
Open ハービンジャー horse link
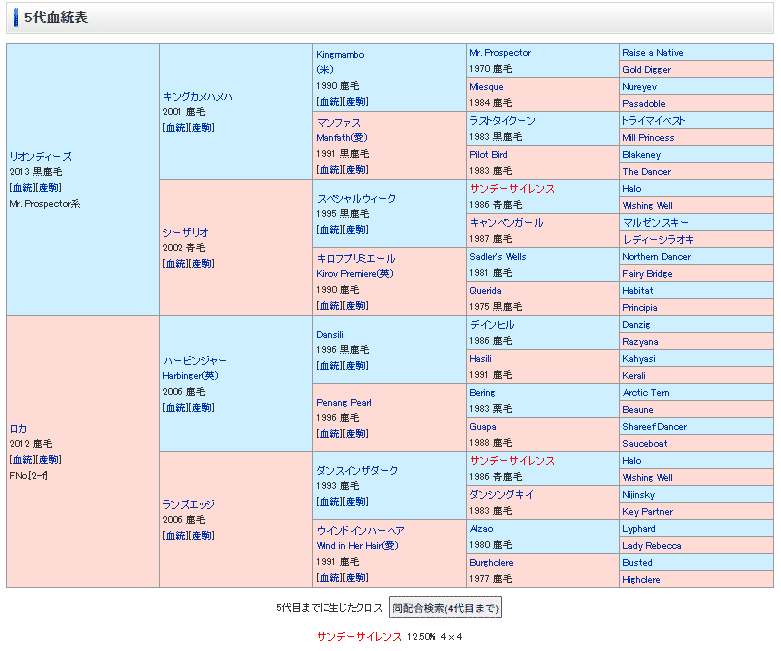tap(195, 361)
